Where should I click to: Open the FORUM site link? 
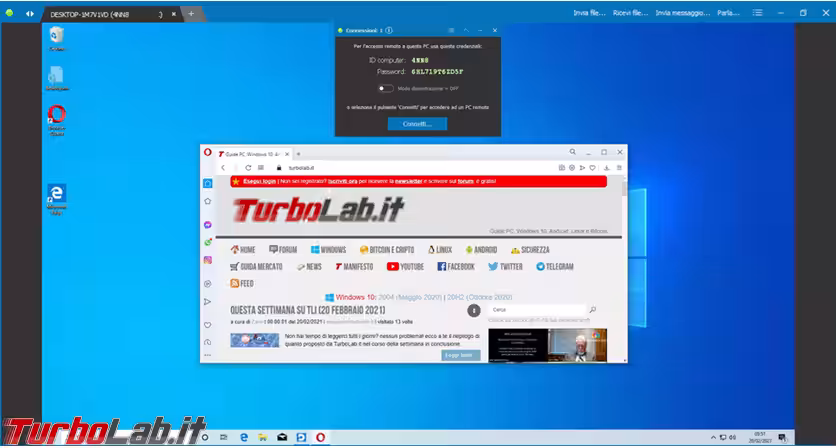283,250
